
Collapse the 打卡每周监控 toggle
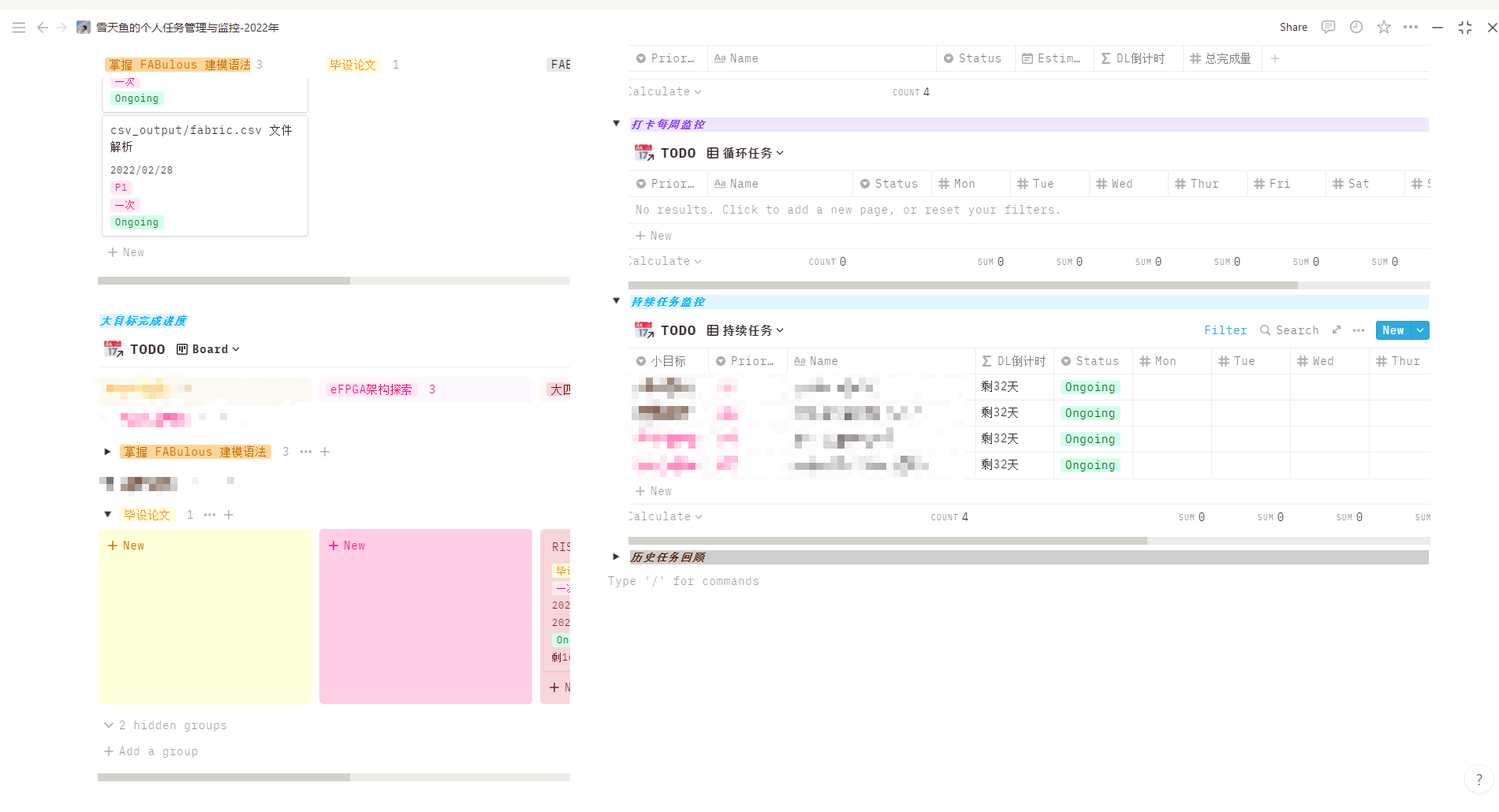point(617,124)
